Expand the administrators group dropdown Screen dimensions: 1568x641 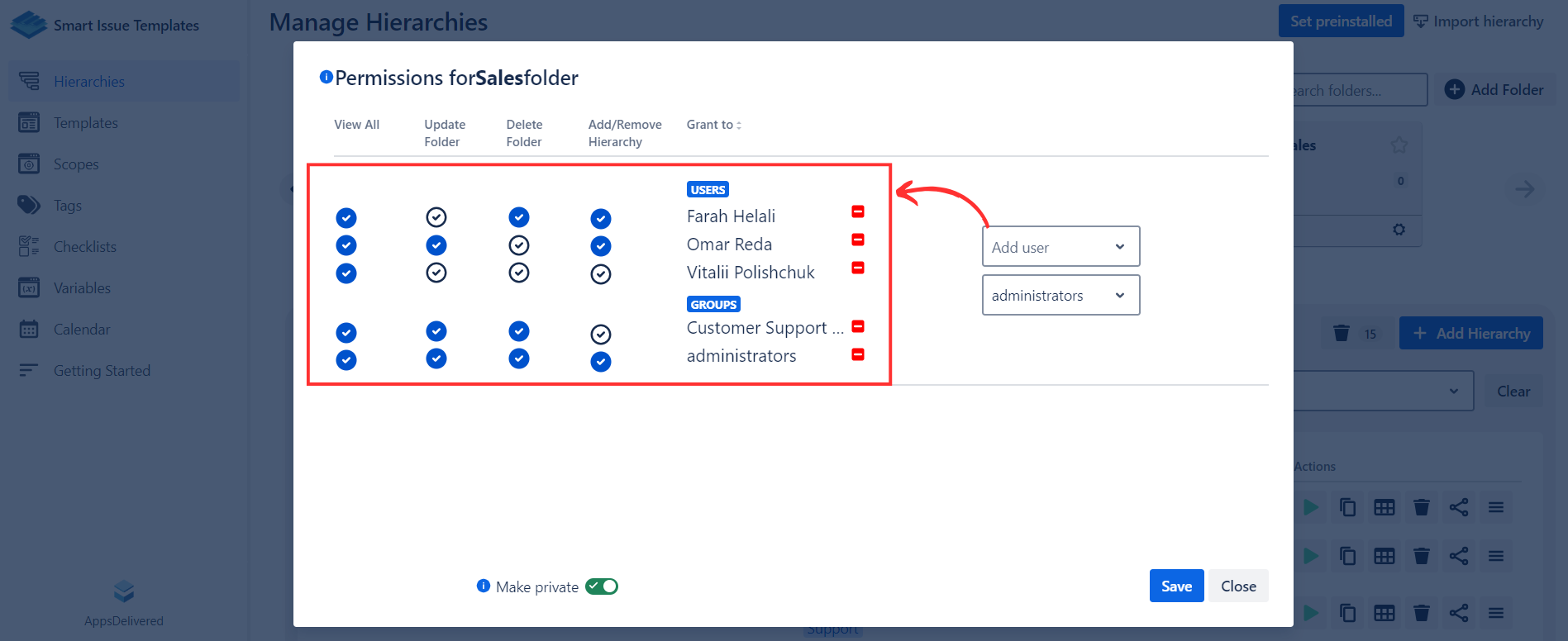tap(1060, 296)
